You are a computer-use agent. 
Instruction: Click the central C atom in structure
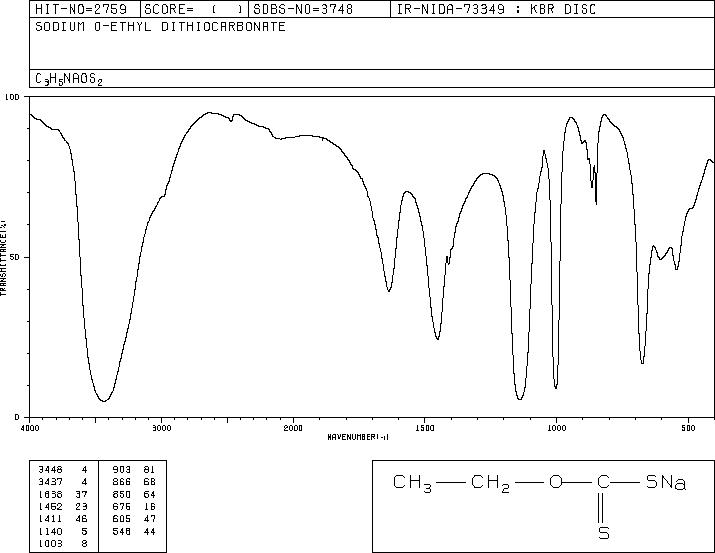[x=603, y=482]
